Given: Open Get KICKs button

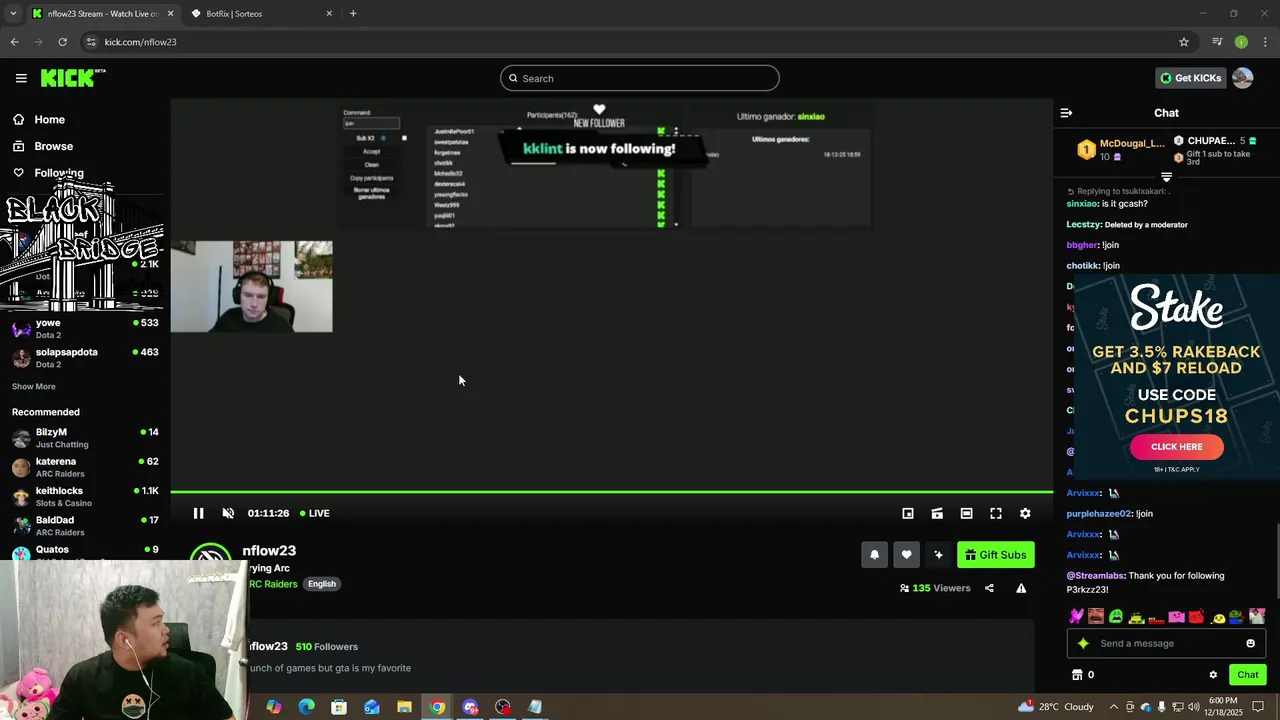Looking at the screenshot, I should tap(1190, 78).
